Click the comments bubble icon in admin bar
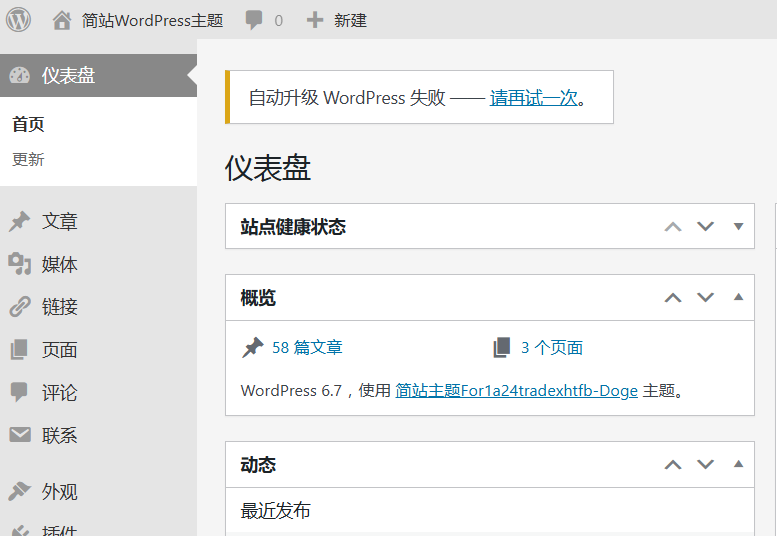The image size is (777, 536). [254, 20]
